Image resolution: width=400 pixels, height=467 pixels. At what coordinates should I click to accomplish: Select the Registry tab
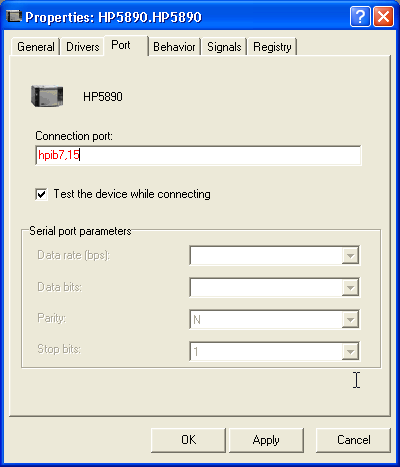click(272, 47)
